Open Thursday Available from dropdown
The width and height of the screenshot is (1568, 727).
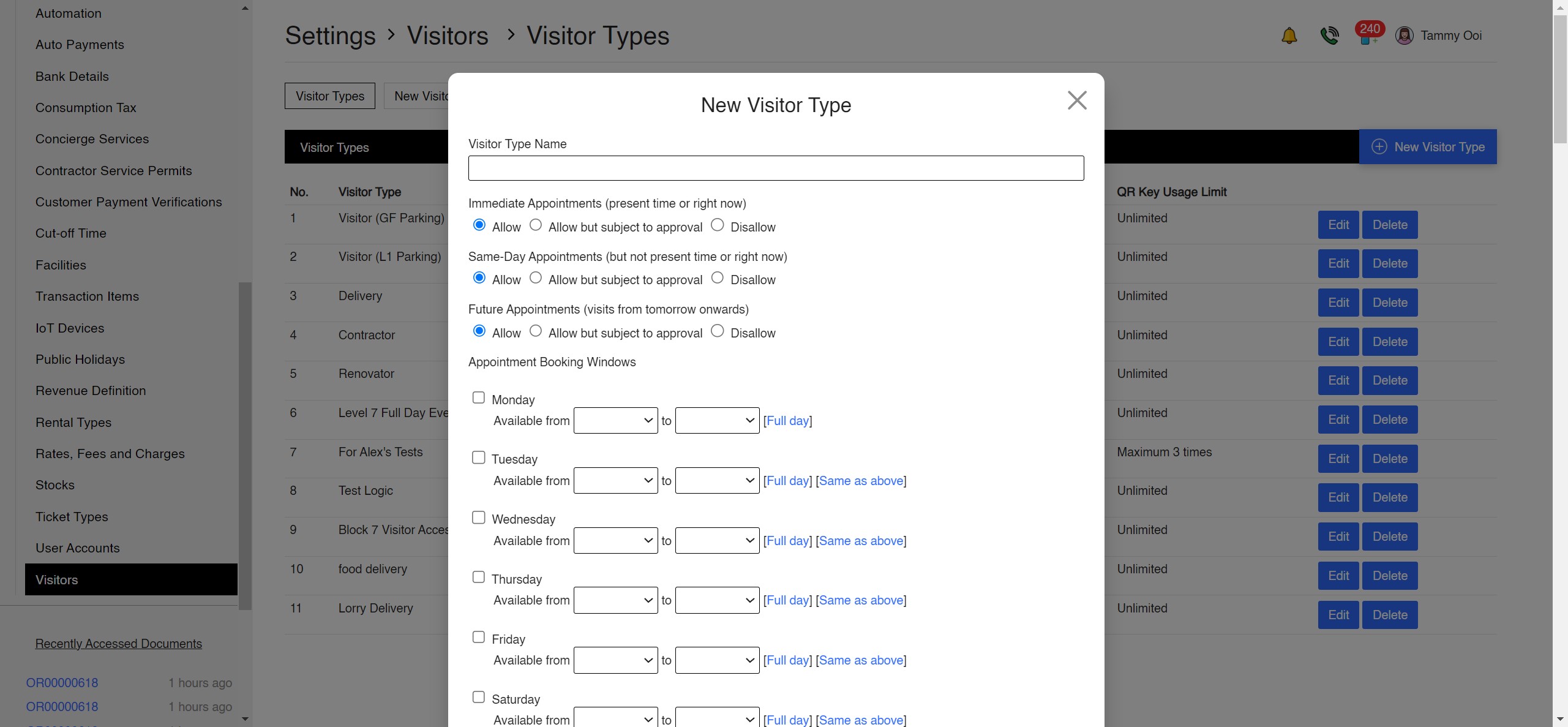[x=615, y=600]
